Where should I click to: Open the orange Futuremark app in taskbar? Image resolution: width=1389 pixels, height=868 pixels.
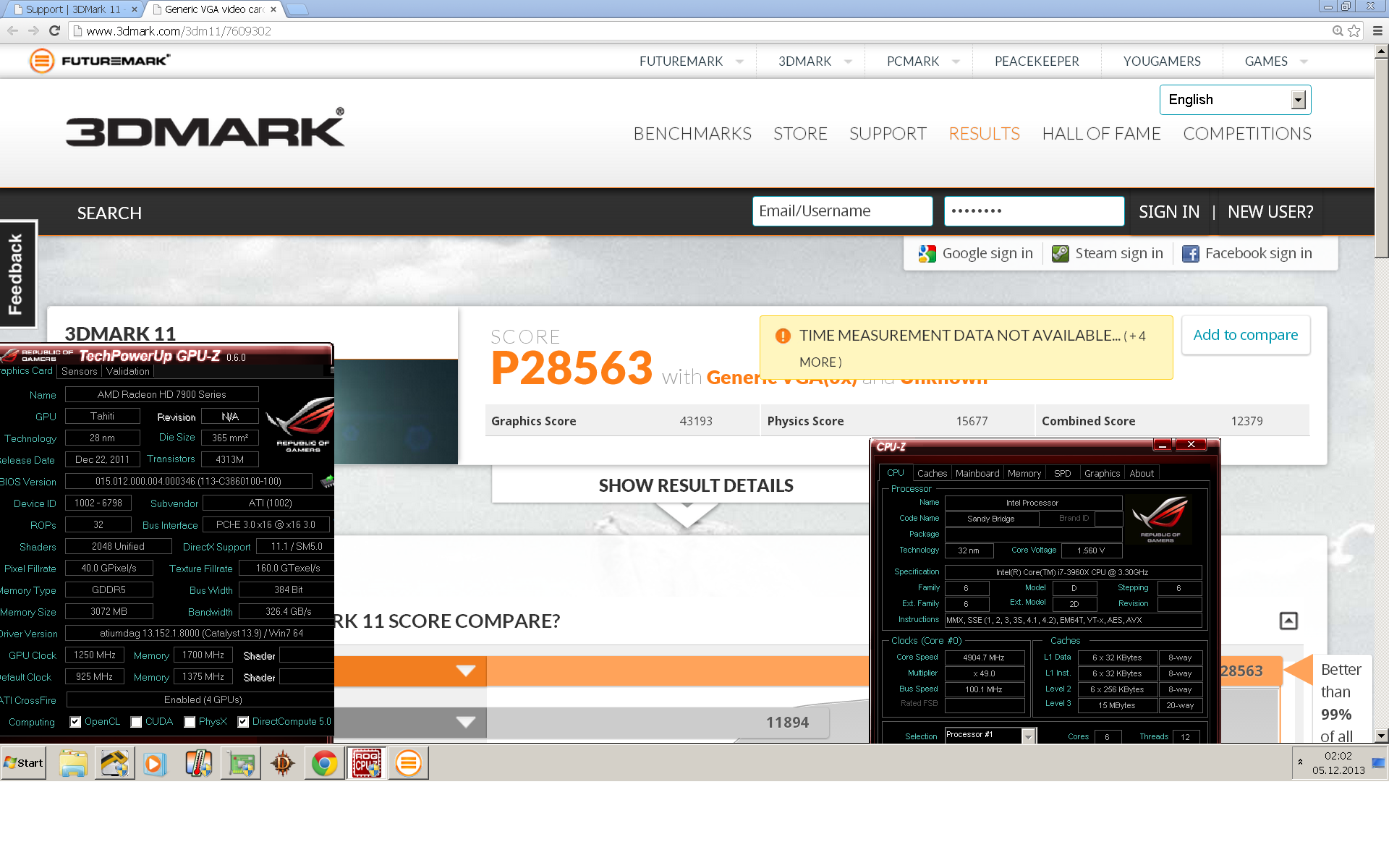408,763
